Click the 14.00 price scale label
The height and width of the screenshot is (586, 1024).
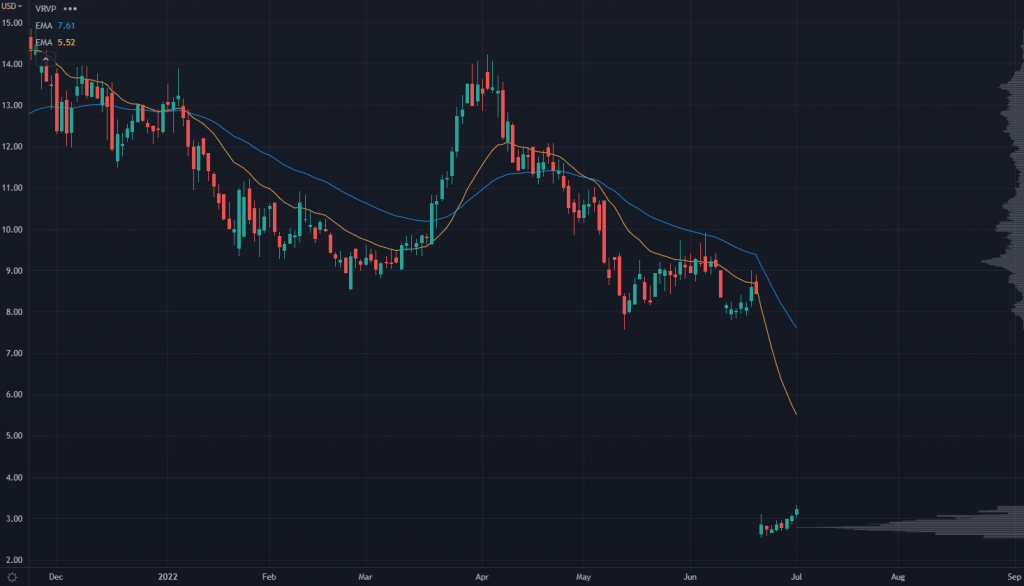12,64
